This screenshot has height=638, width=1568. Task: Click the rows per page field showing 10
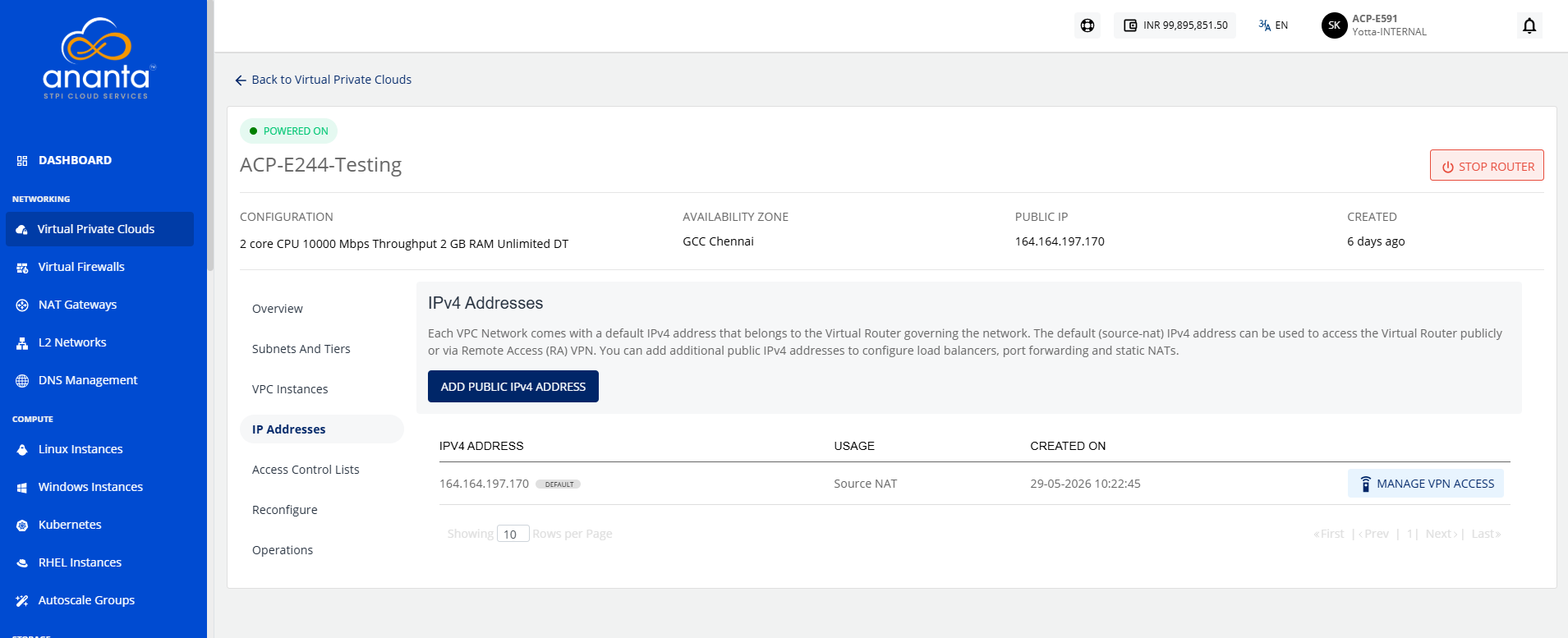(513, 534)
